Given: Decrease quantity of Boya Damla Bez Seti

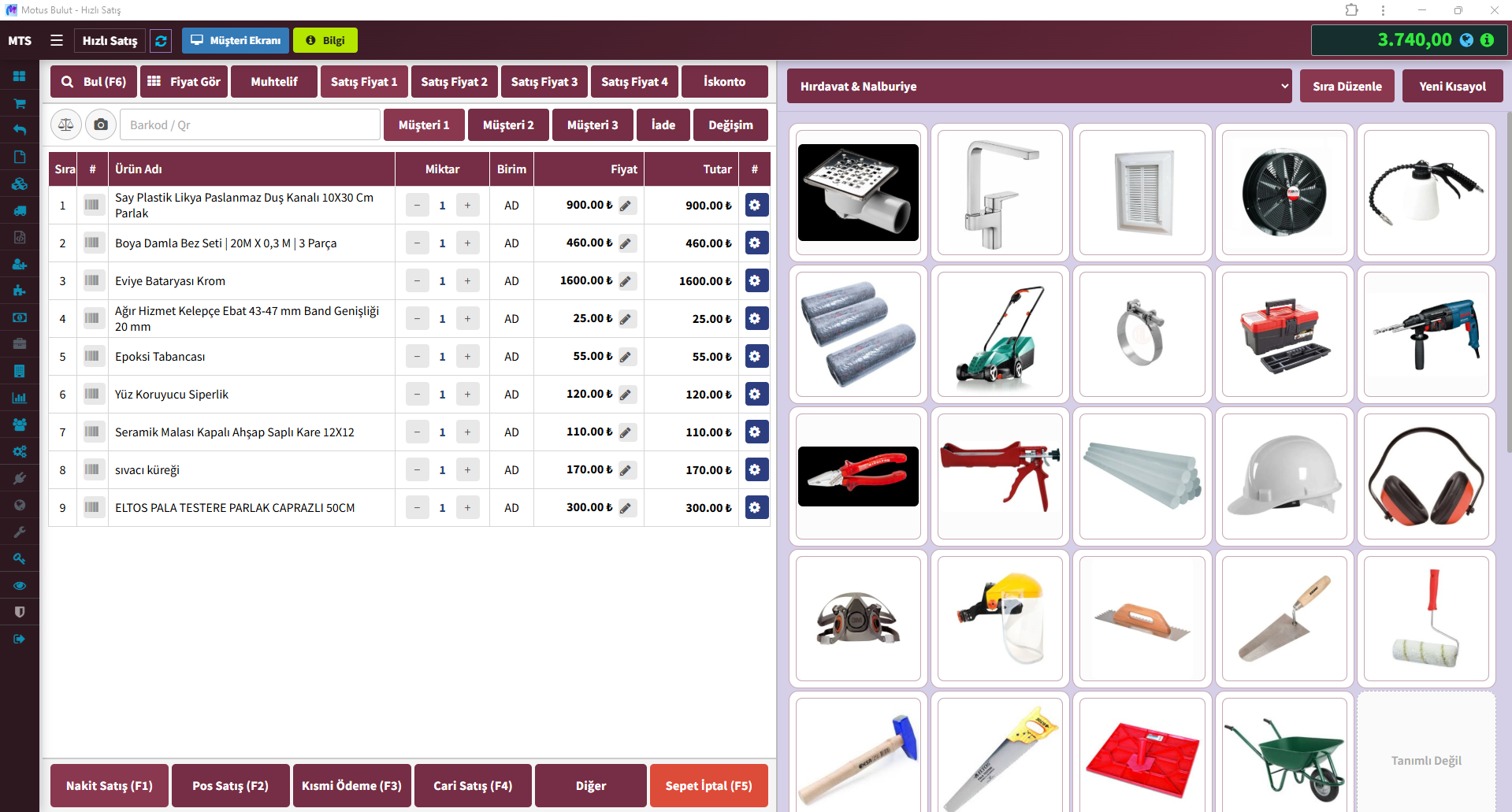Looking at the screenshot, I should click(x=417, y=243).
